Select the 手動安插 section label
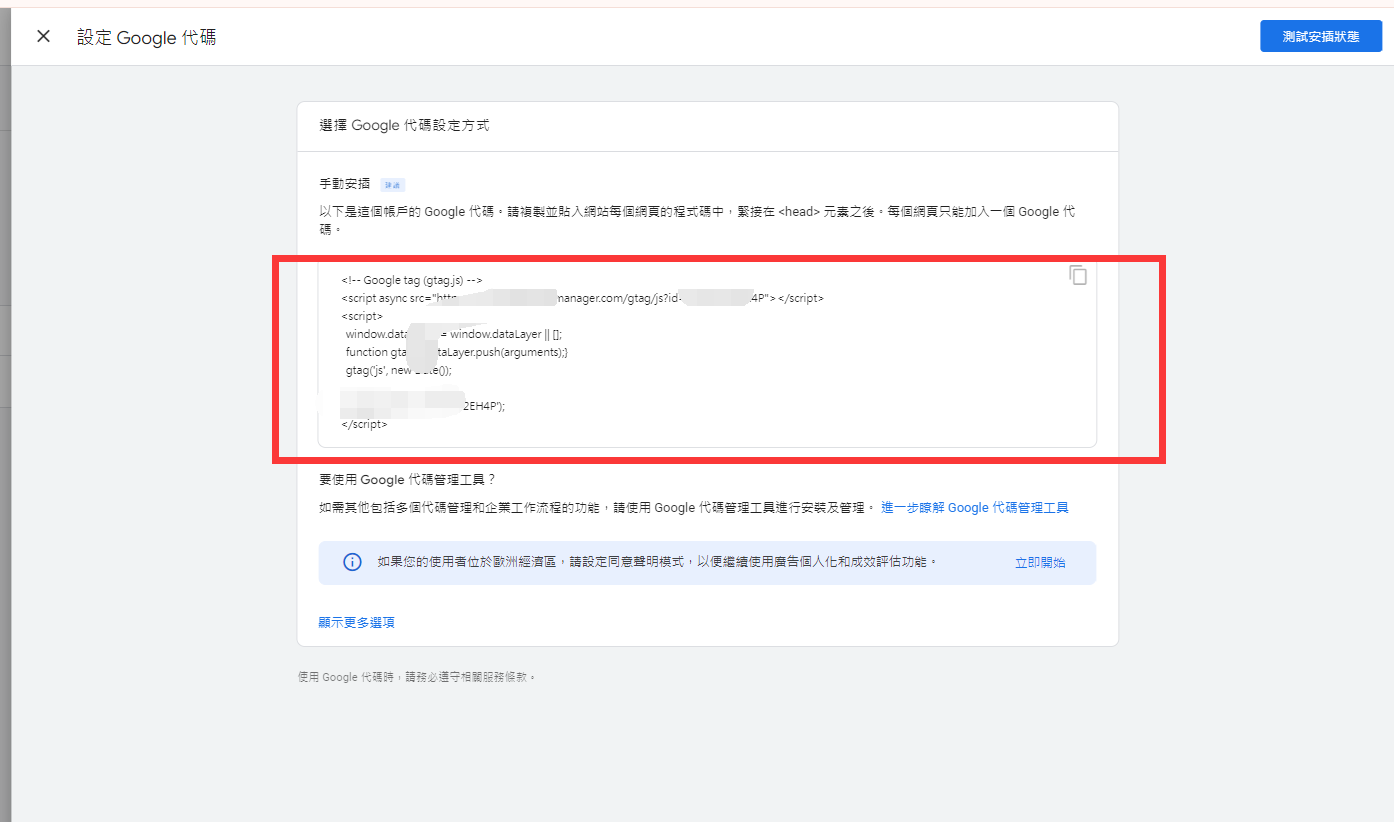 (x=344, y=184)
